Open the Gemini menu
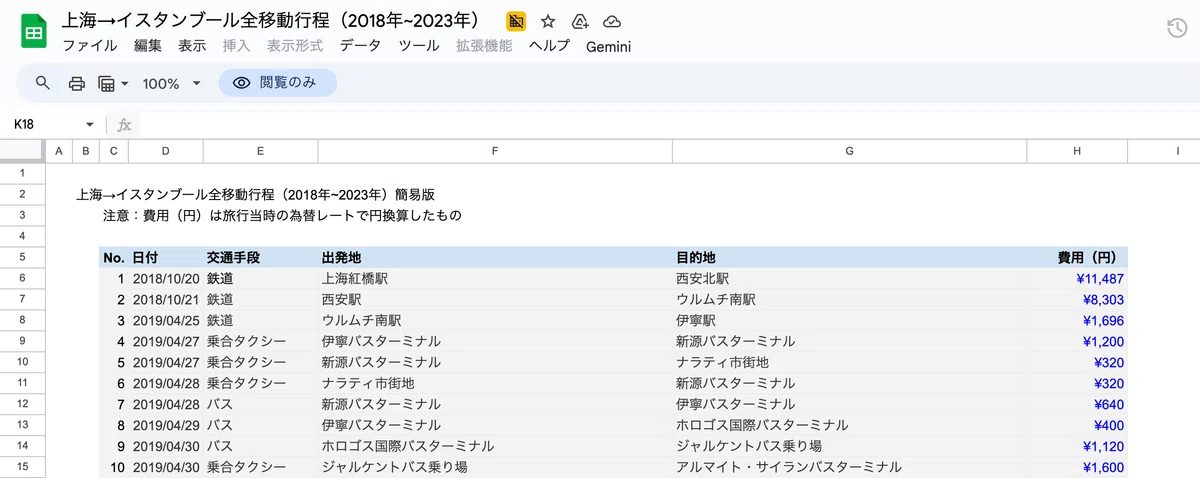 point(608,46)
